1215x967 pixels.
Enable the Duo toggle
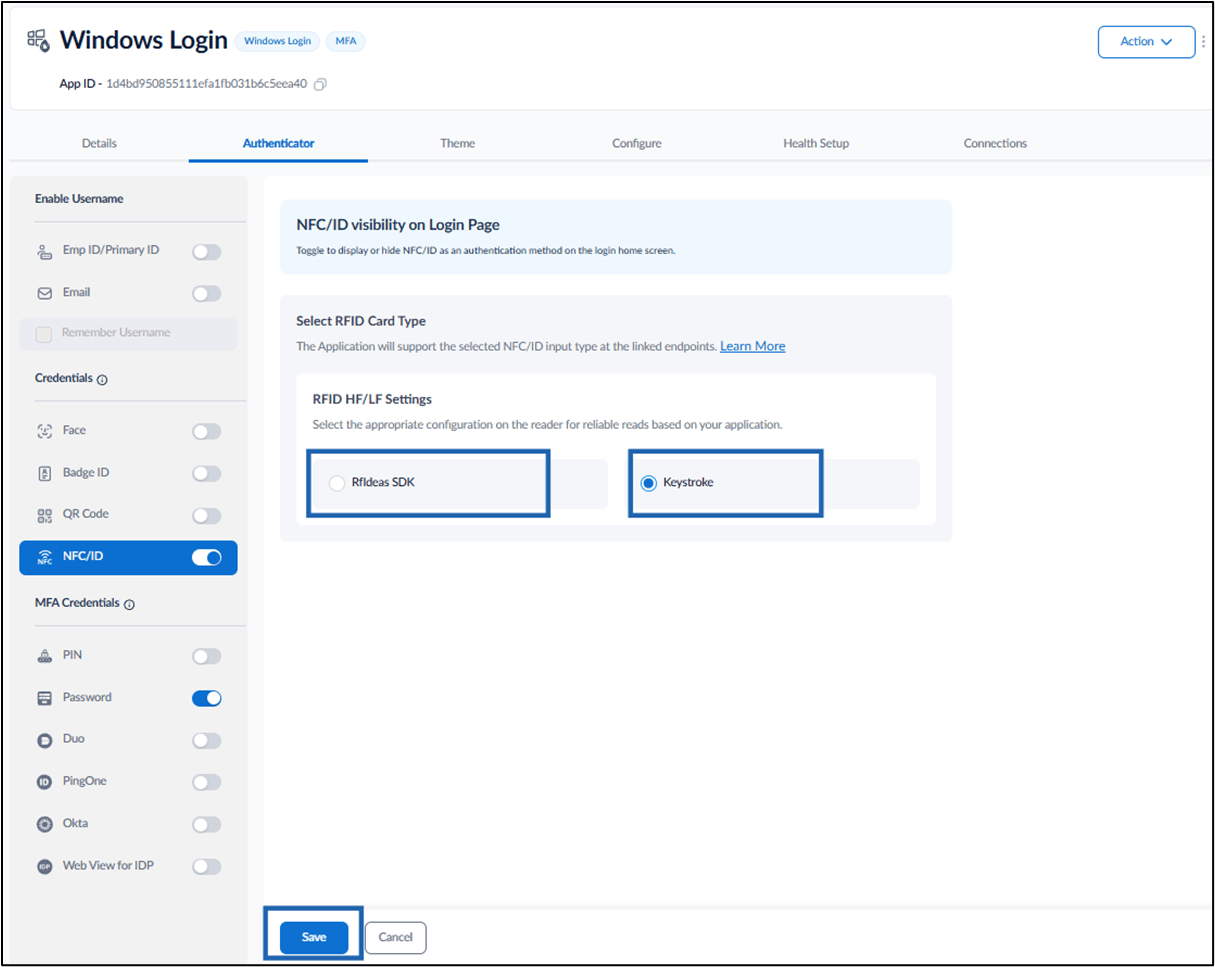[206, 740]
